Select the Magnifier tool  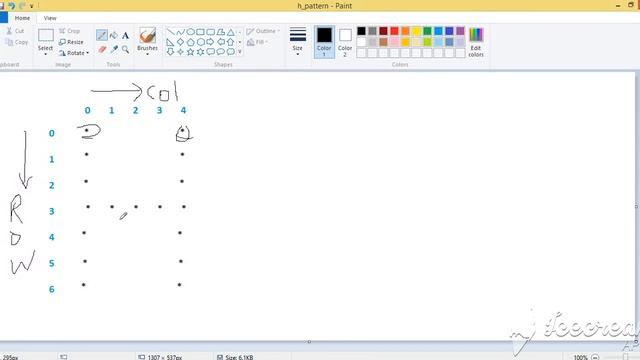click(x=125, y=49)
